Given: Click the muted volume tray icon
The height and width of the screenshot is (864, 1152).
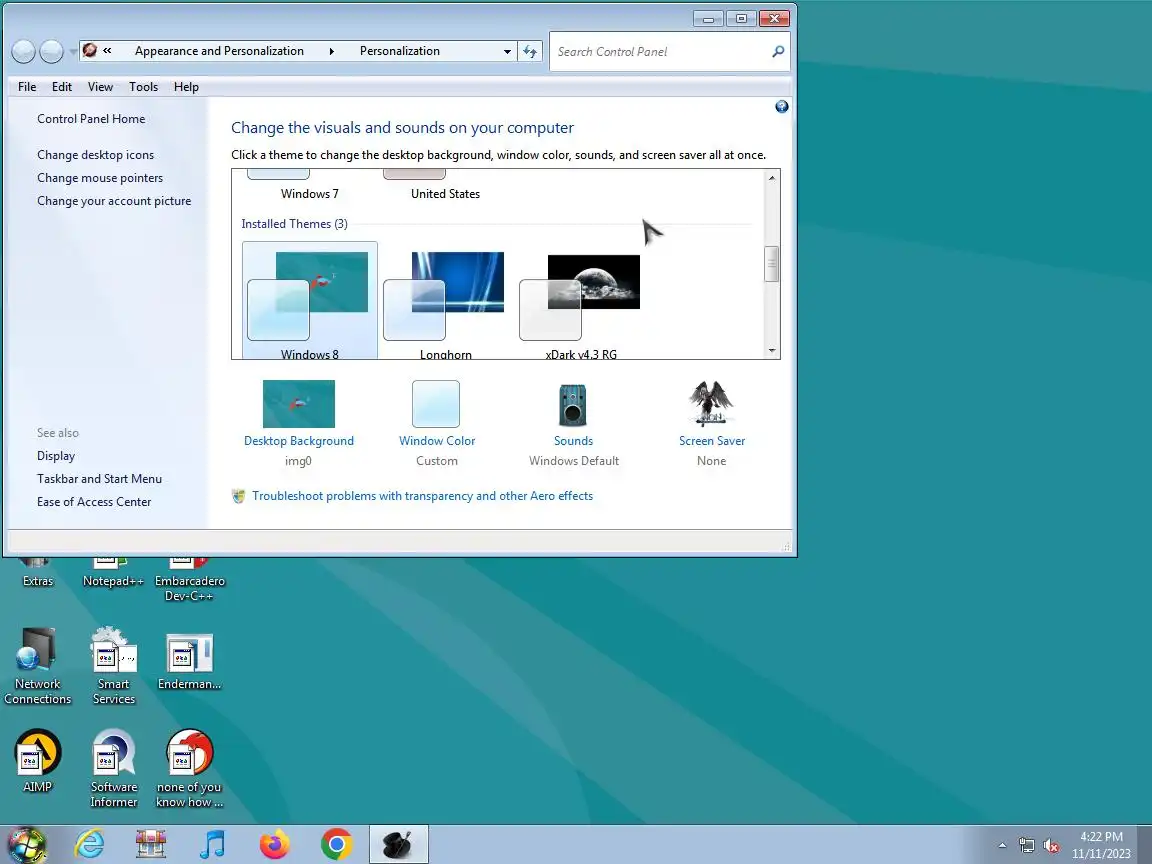Looking at the screenshot, I should point(1051,846).
